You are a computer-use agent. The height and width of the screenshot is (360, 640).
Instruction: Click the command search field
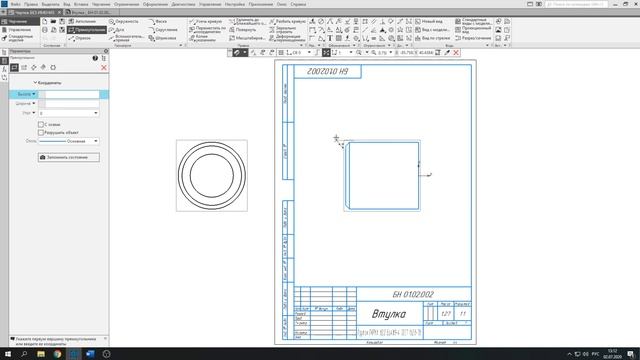point(576,4)
